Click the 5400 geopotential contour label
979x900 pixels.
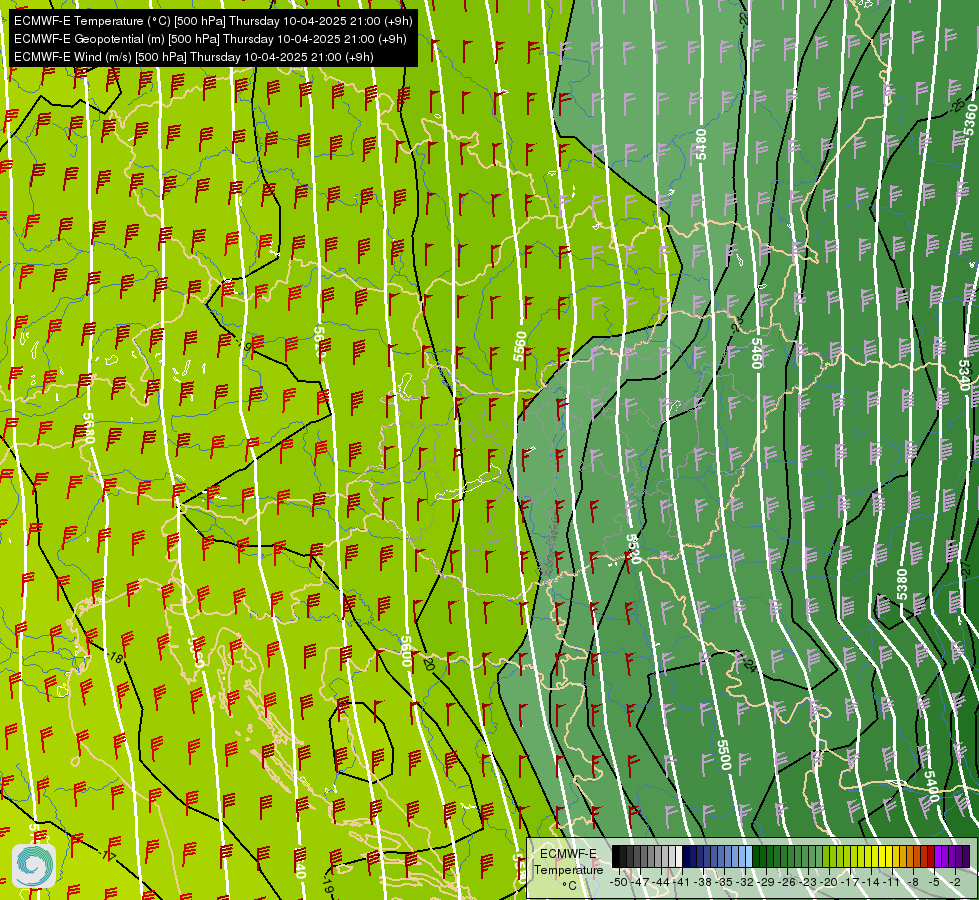click(931, 786)
